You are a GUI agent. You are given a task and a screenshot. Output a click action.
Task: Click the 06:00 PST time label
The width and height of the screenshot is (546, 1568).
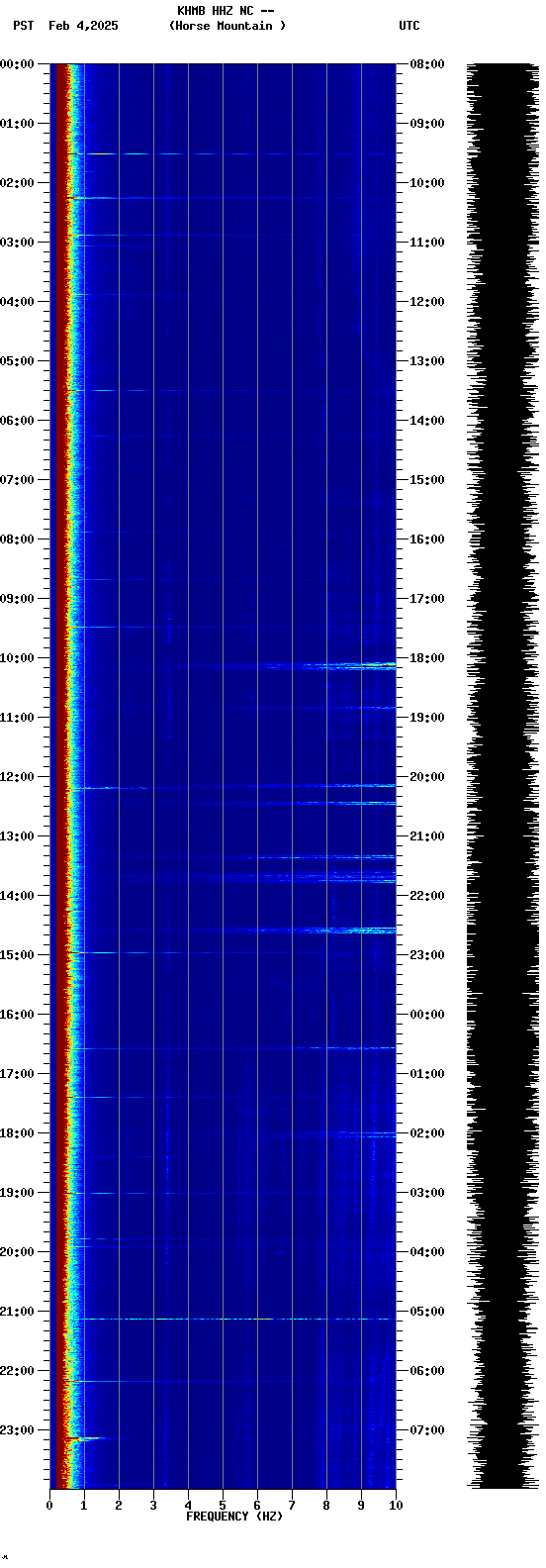pyautogui.click(x=17, y=421)
